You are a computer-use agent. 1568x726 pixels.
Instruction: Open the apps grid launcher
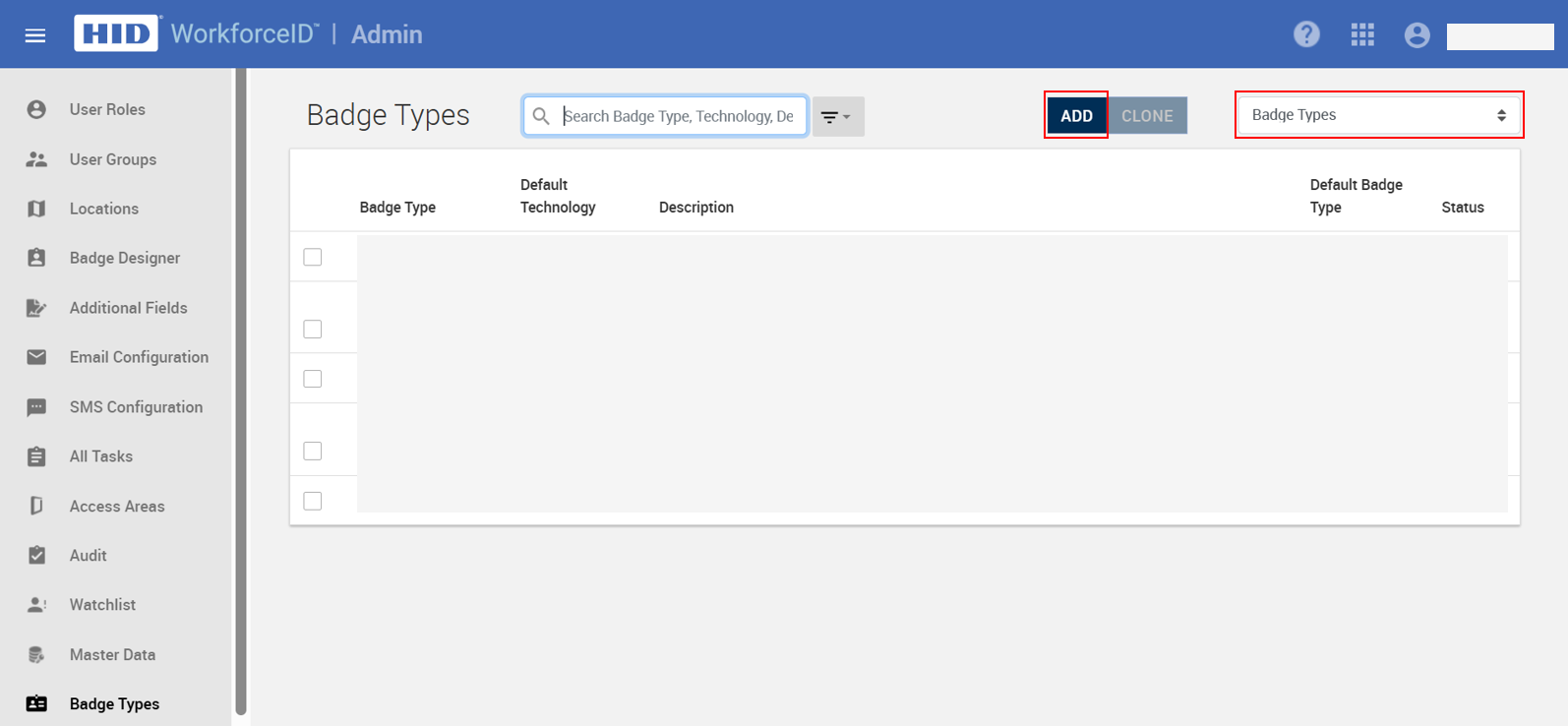[x=1362, y=35]
